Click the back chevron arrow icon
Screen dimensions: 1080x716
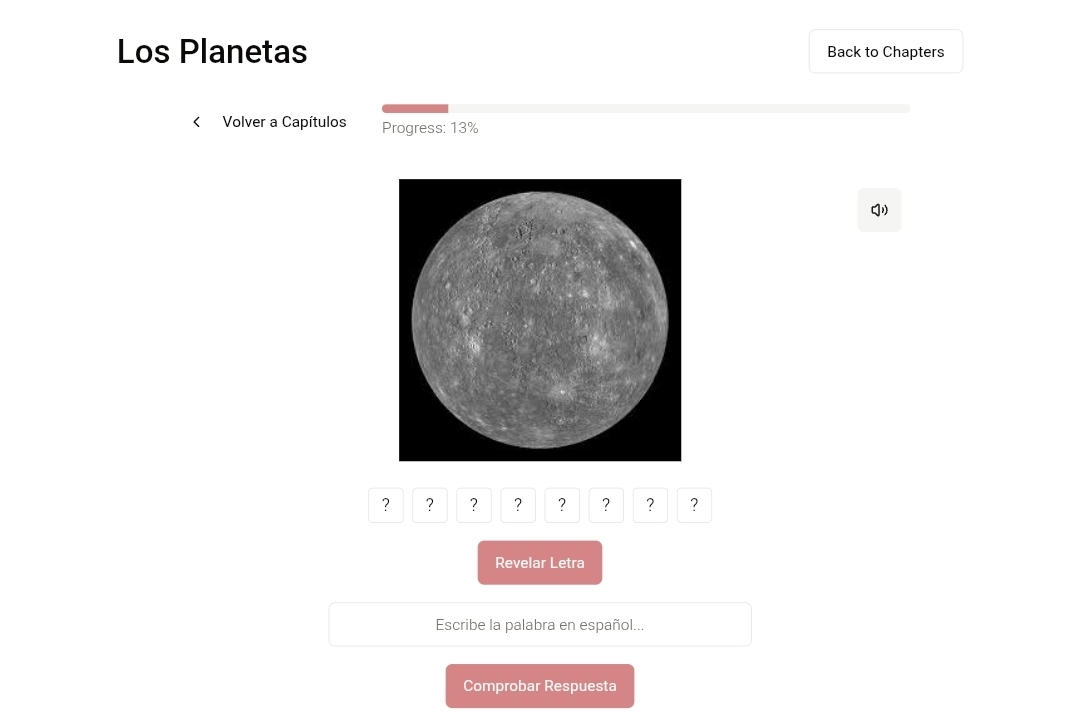196,122
